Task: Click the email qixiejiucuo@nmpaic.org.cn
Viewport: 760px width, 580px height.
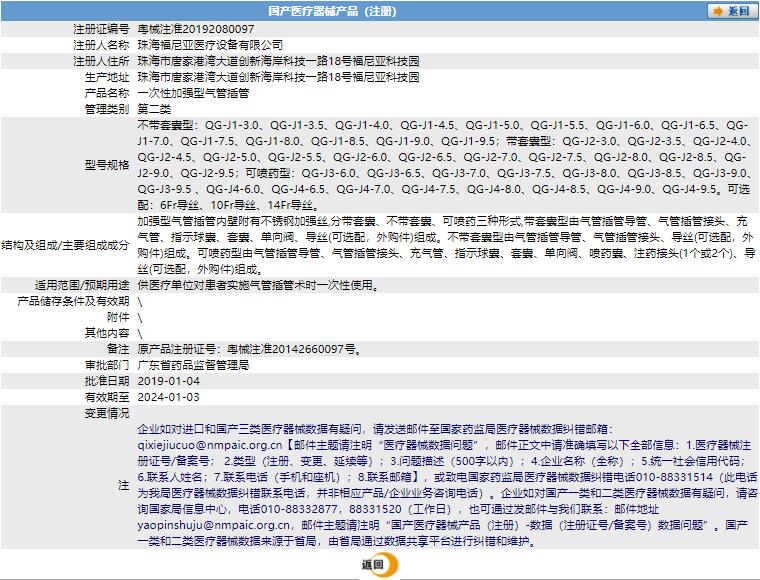Action: click(210, 445)
